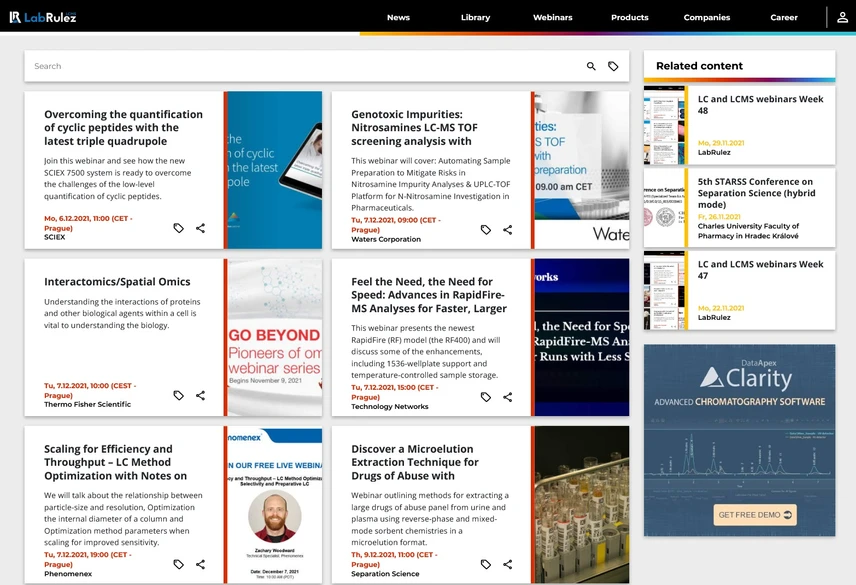This screenshot has width=856, height=585.
Task: Open the Career menu
Action: 784,17
